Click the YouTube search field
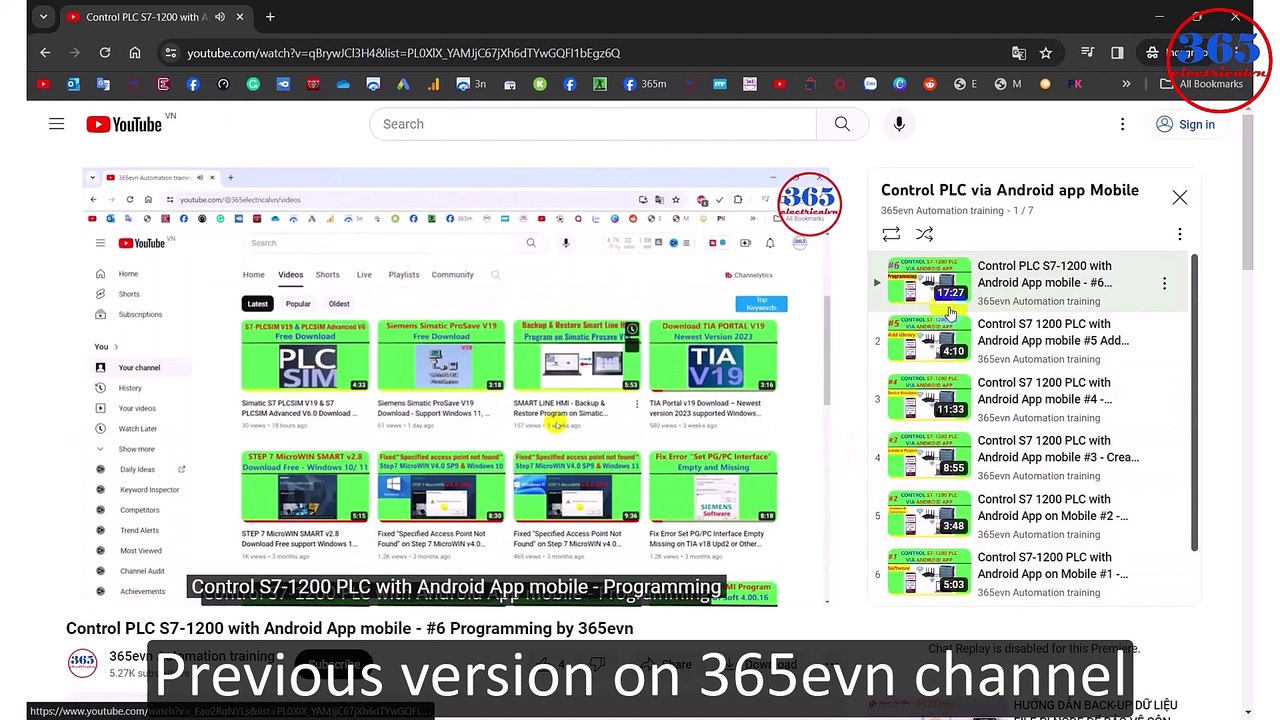The width and height of the screenshot is (1280, 720). [x=593, y=124]
